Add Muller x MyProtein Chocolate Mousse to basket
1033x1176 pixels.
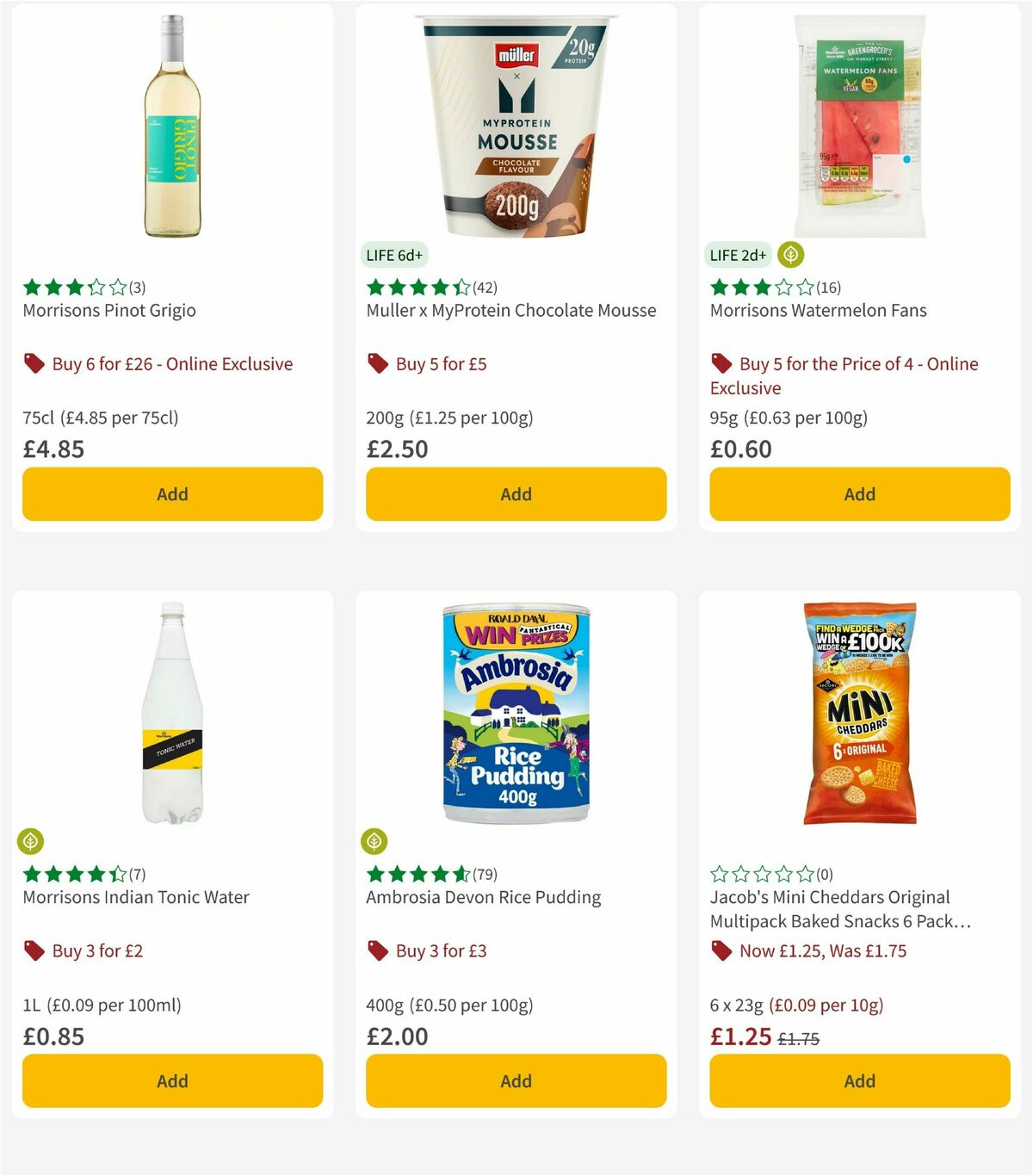(x=515, y=493)
